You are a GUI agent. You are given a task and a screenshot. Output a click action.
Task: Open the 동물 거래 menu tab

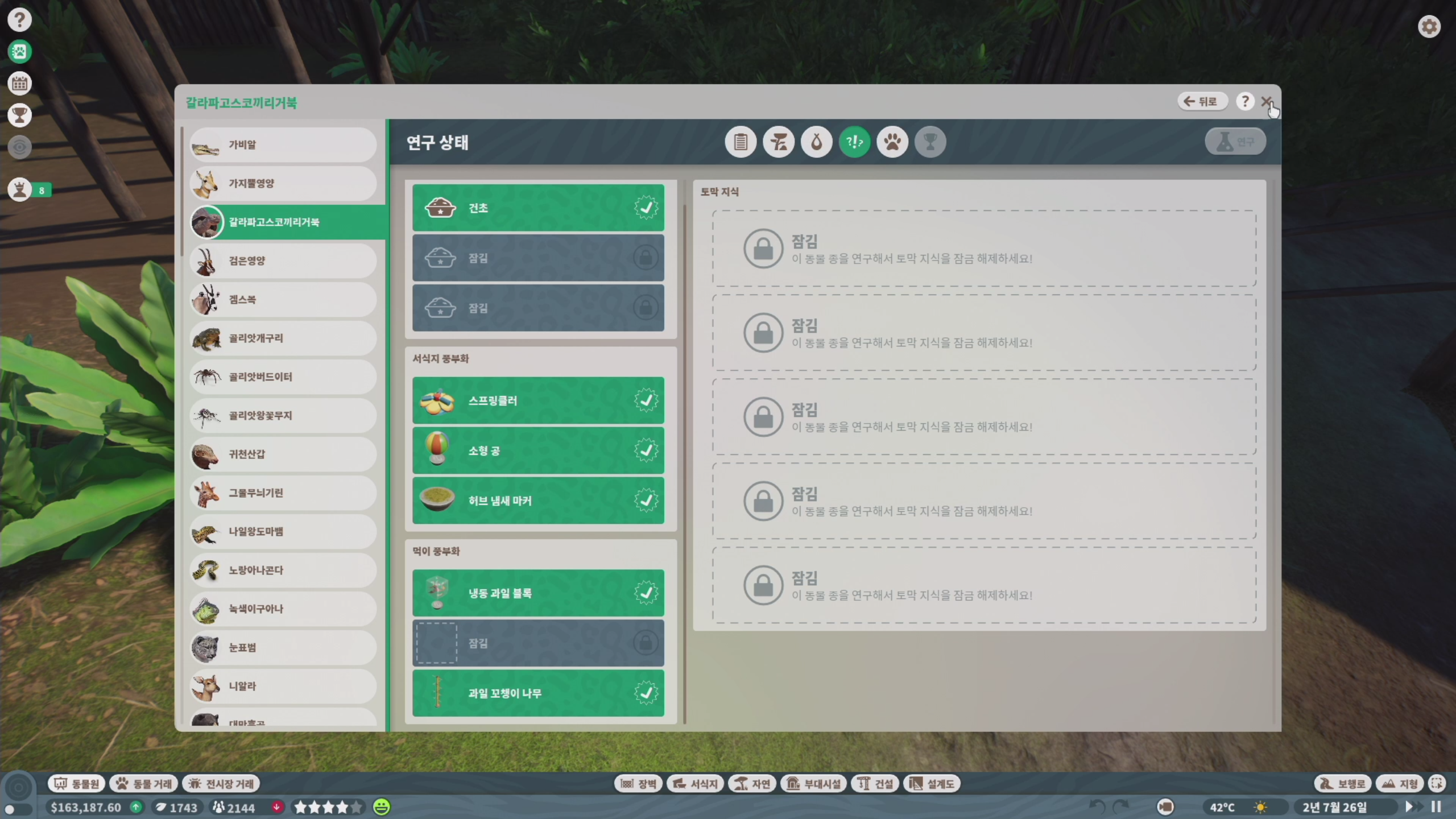144,784
